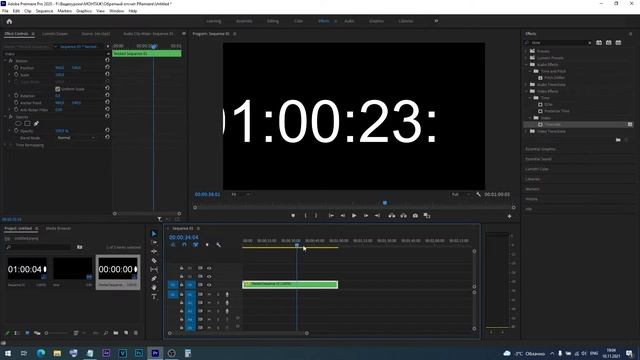Reset the Blend Mode parameter
Image resolution: width=640 pixels, height=360 pixels.
pos(107,137)
